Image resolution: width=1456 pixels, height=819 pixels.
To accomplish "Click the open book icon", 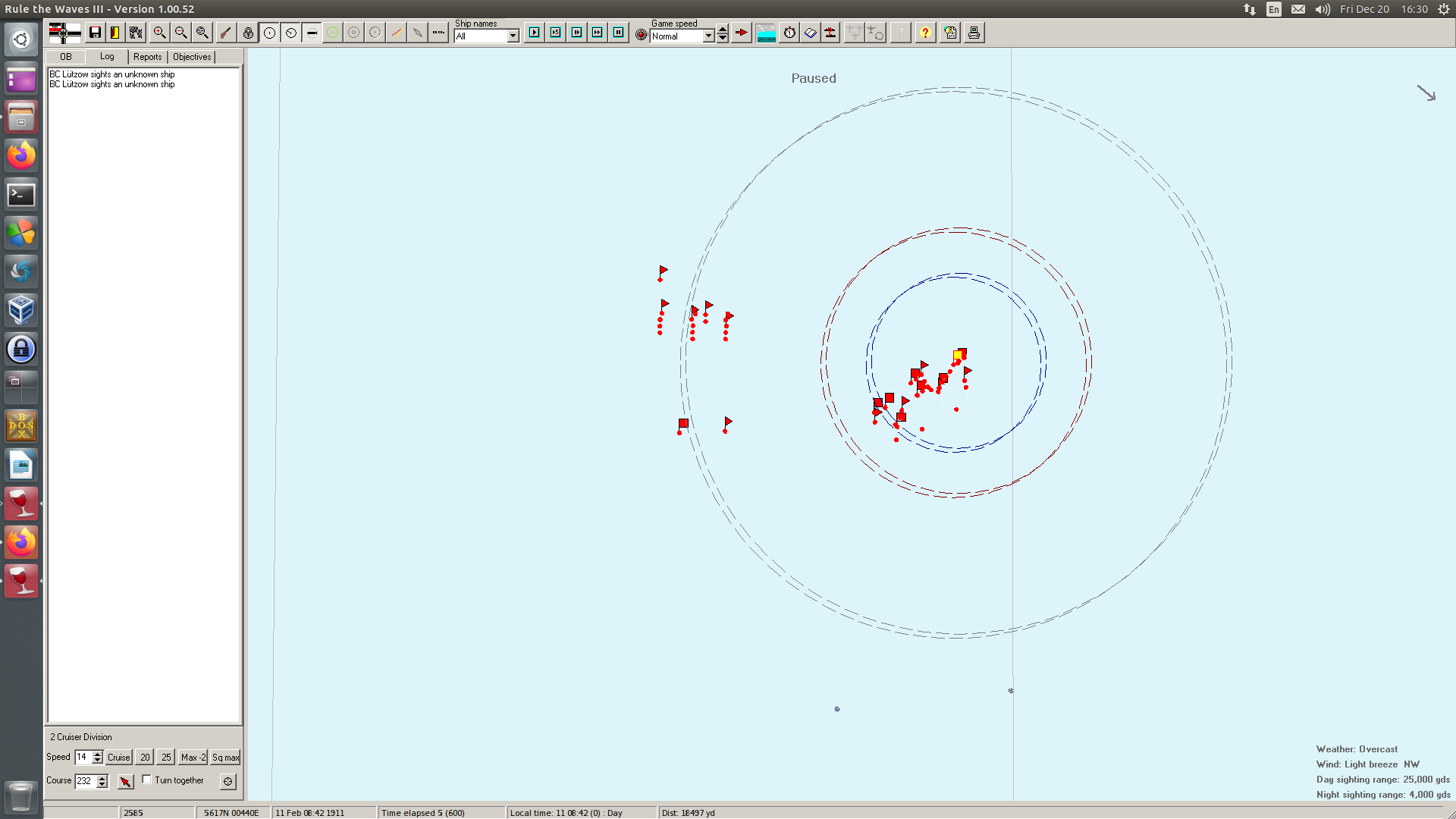I will pos(811,33).
